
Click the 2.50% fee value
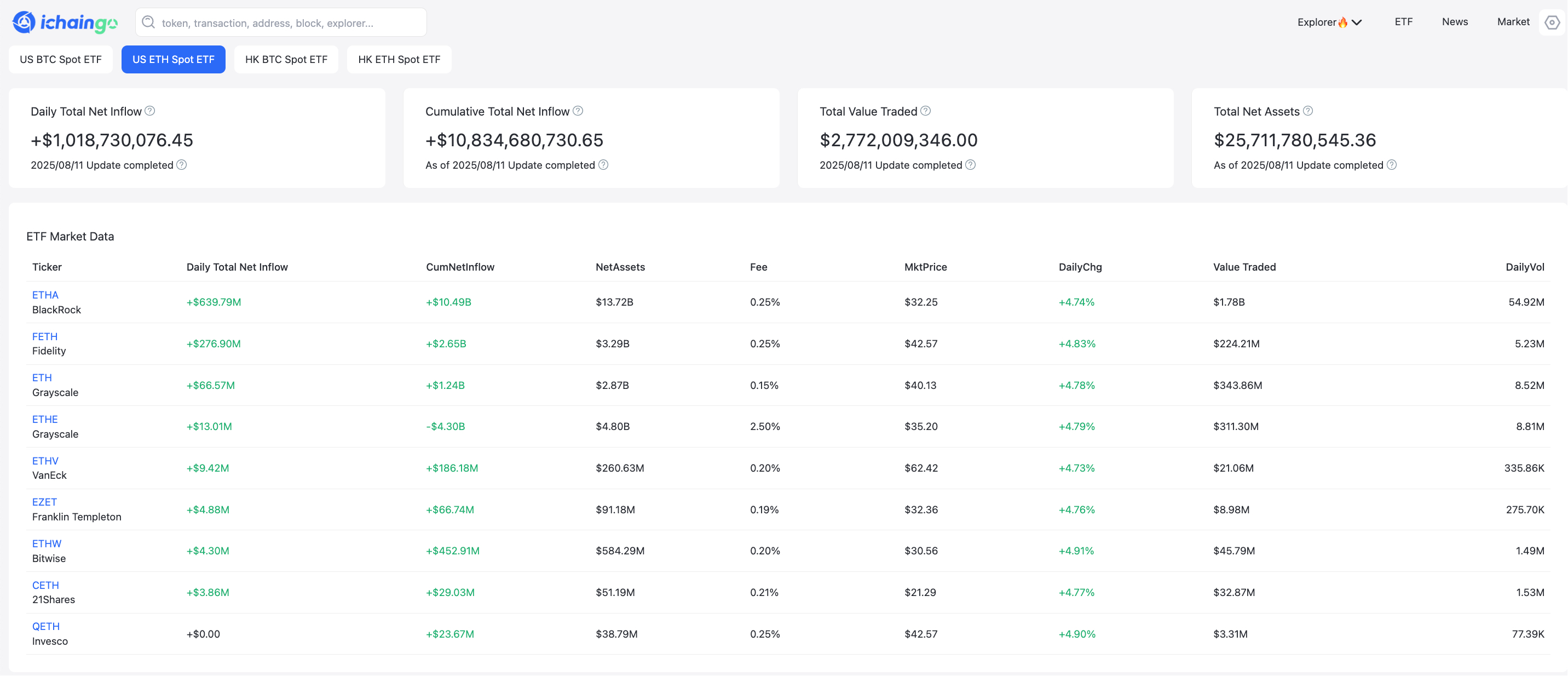point(765,426)
